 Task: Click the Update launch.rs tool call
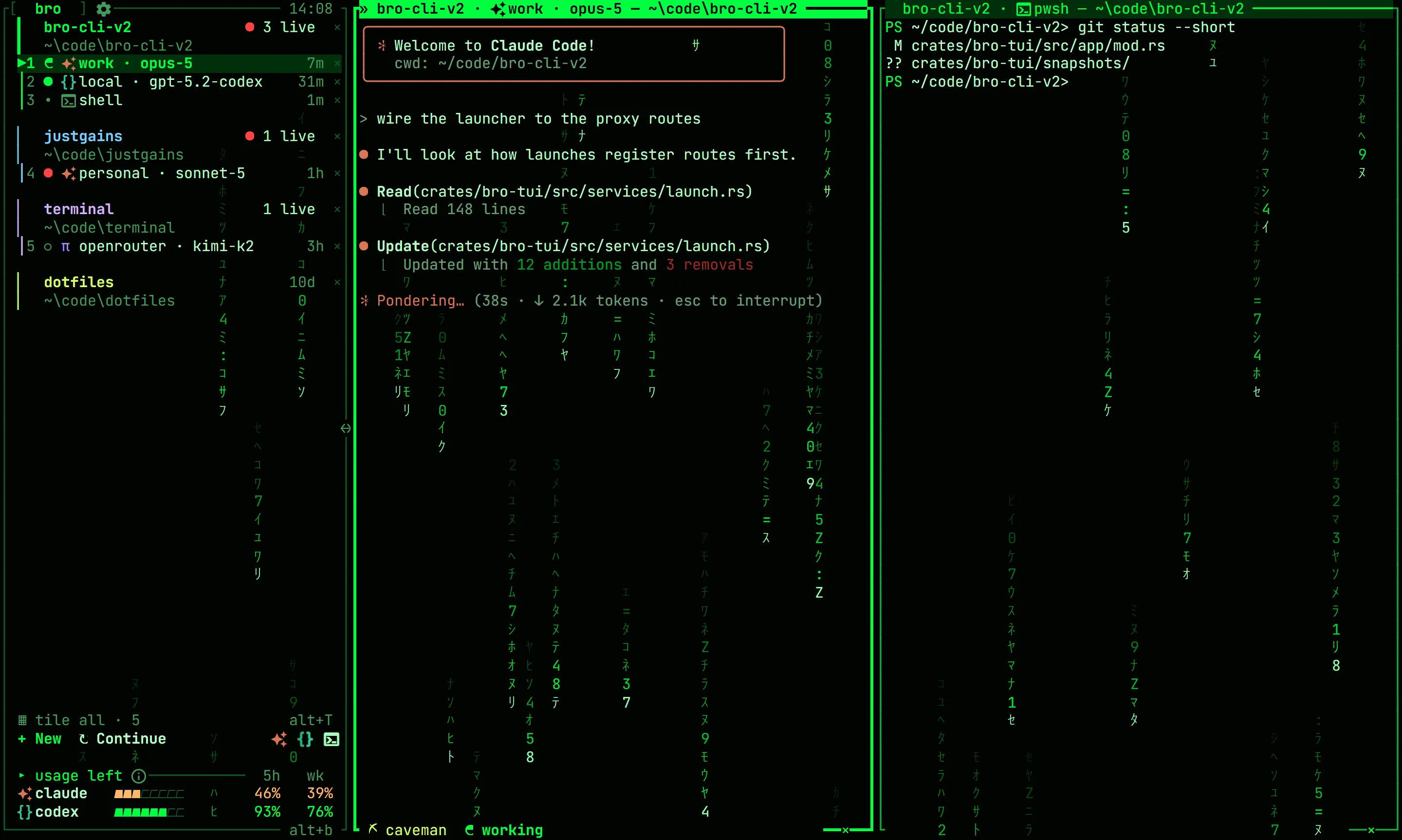coord(573,246)
